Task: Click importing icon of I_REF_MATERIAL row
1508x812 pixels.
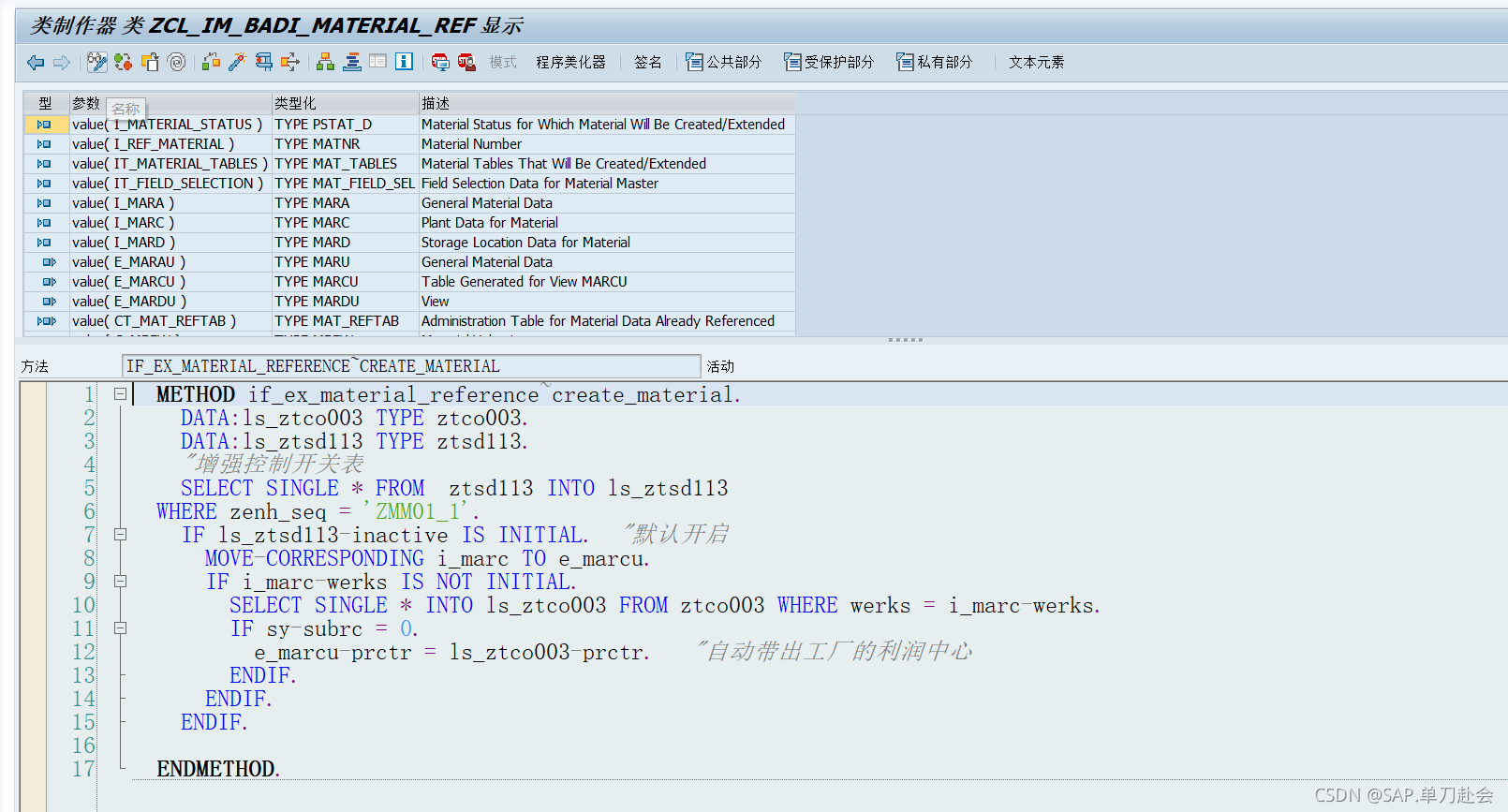Action: tap(44, 144)
